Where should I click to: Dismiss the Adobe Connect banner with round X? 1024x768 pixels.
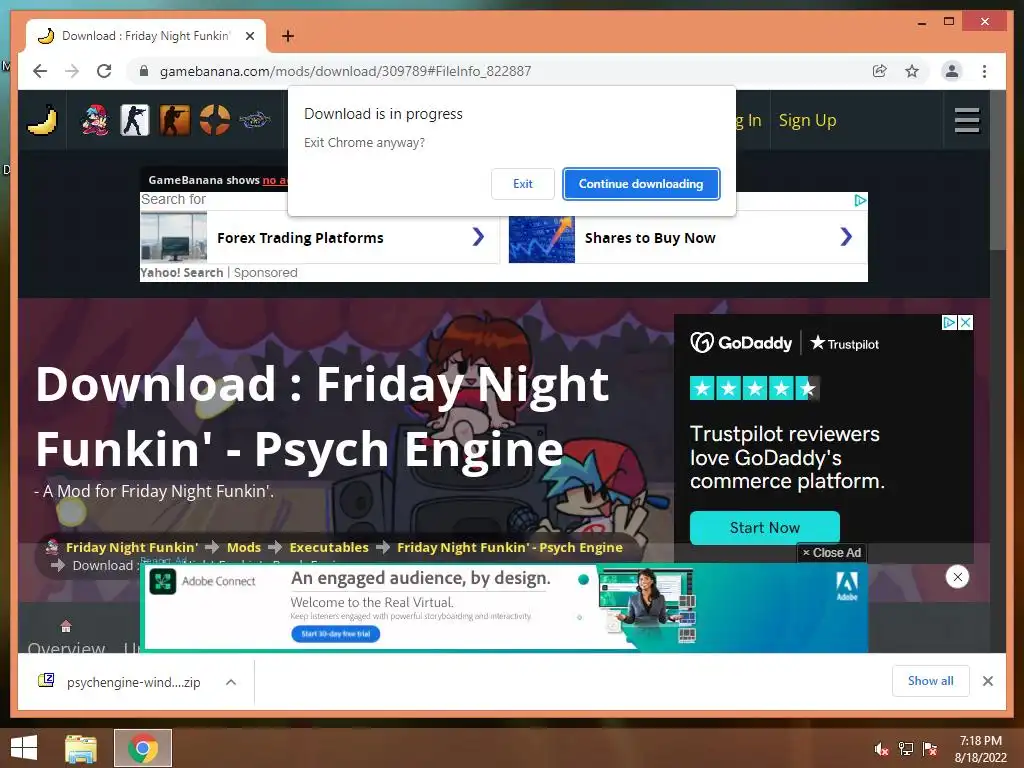(x=957, y=577)
